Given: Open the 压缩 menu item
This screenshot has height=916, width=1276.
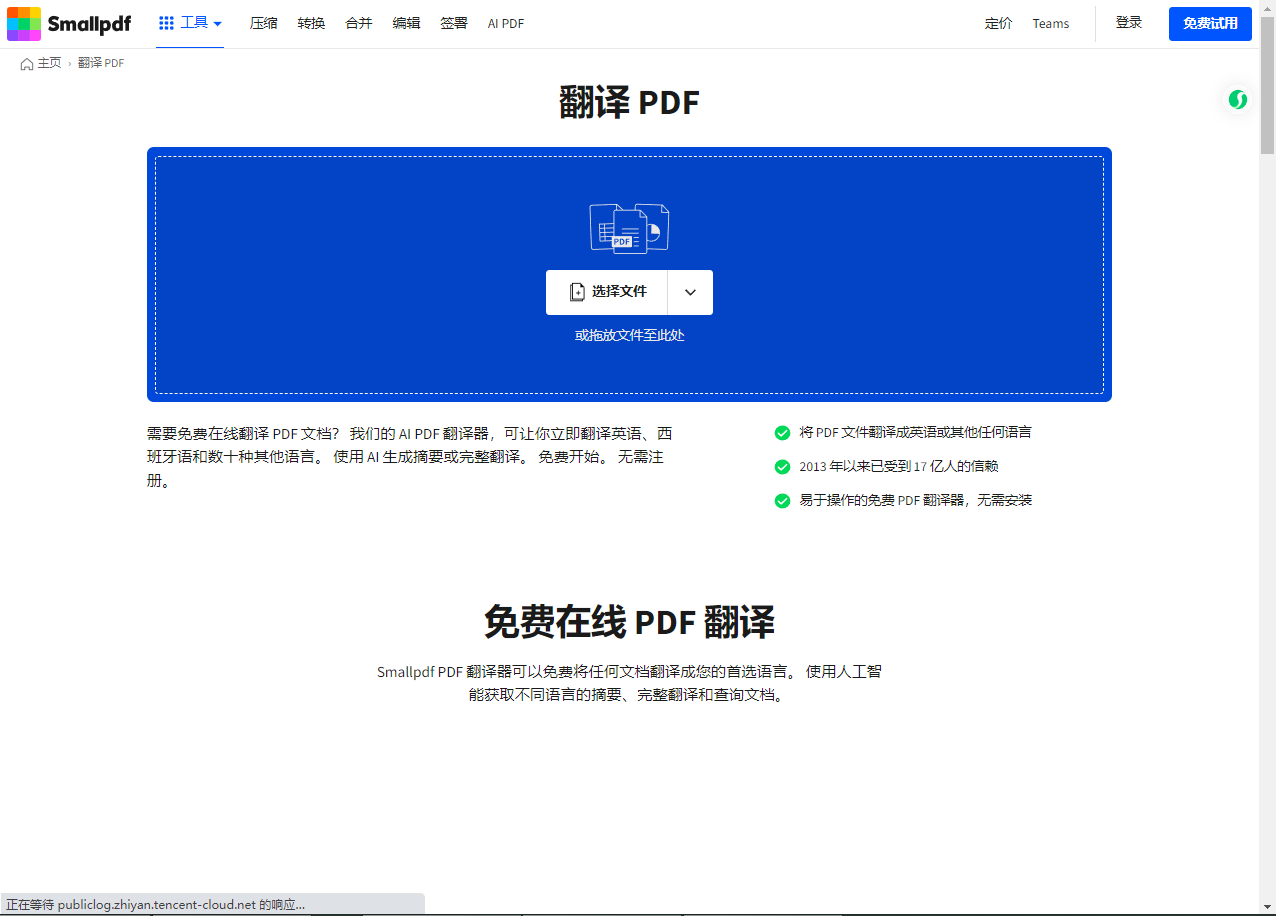Looking at the screenshot, I should point(263,23).
